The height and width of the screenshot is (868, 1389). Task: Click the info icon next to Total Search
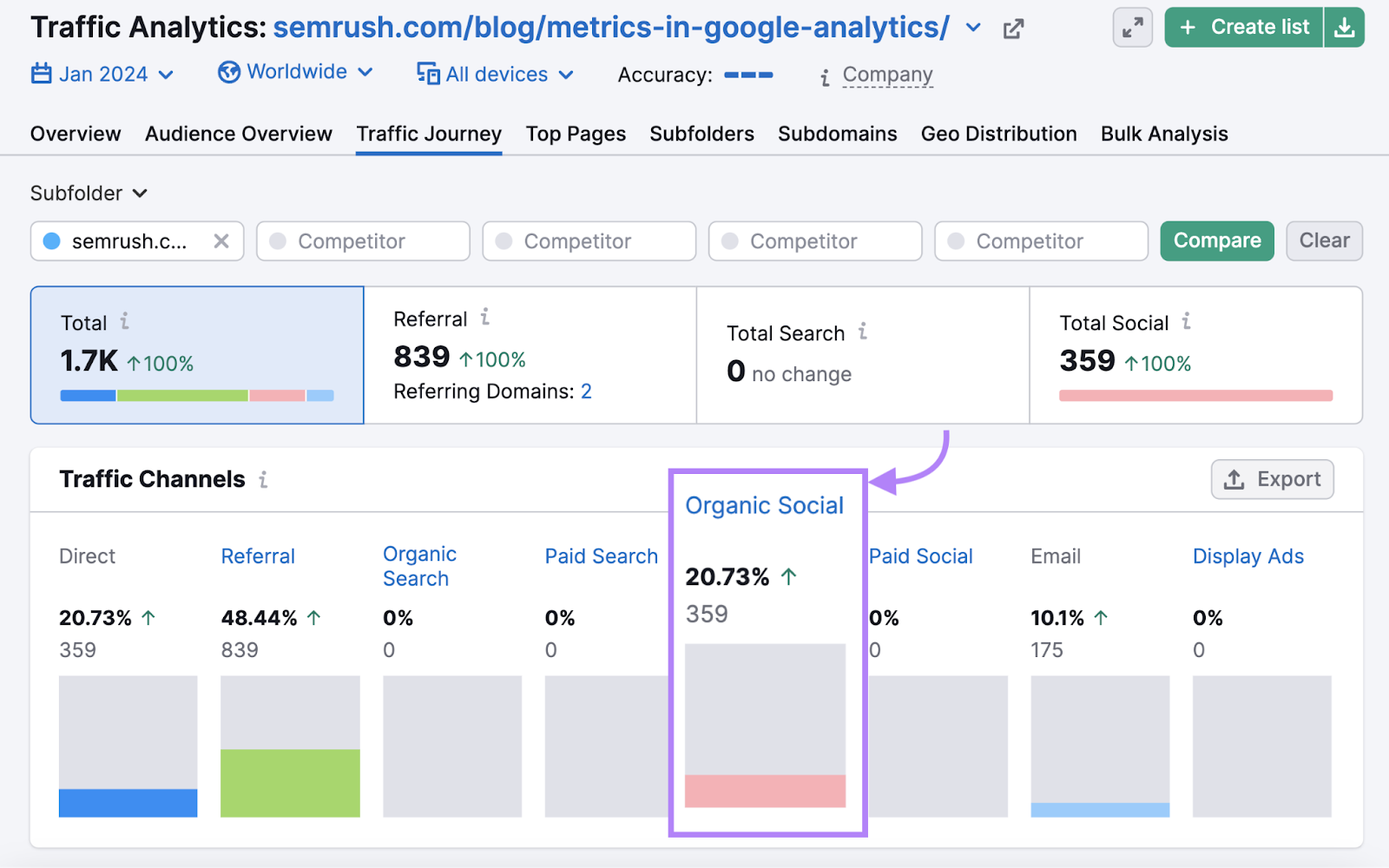coord(862,332)
